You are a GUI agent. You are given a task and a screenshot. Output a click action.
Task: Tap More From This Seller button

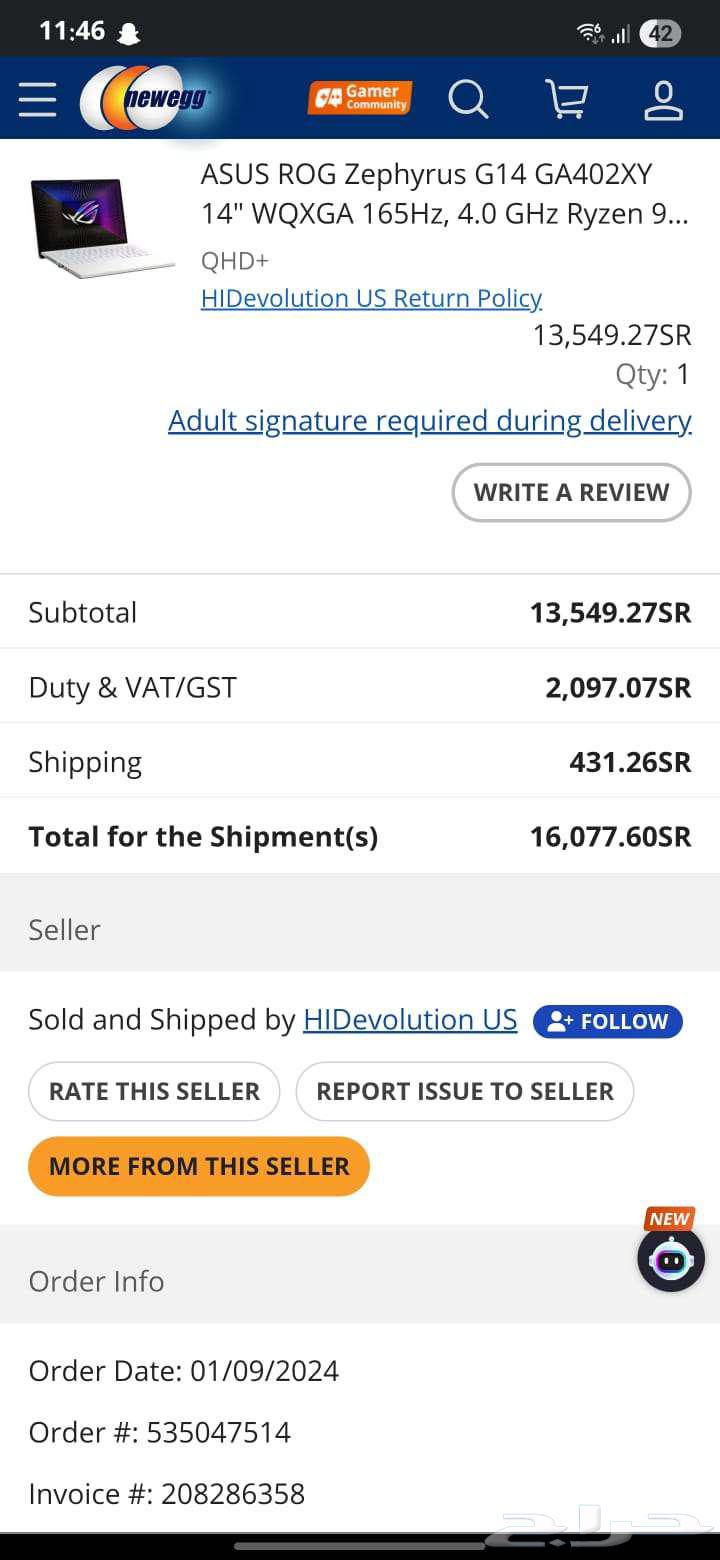[199, 1166]
